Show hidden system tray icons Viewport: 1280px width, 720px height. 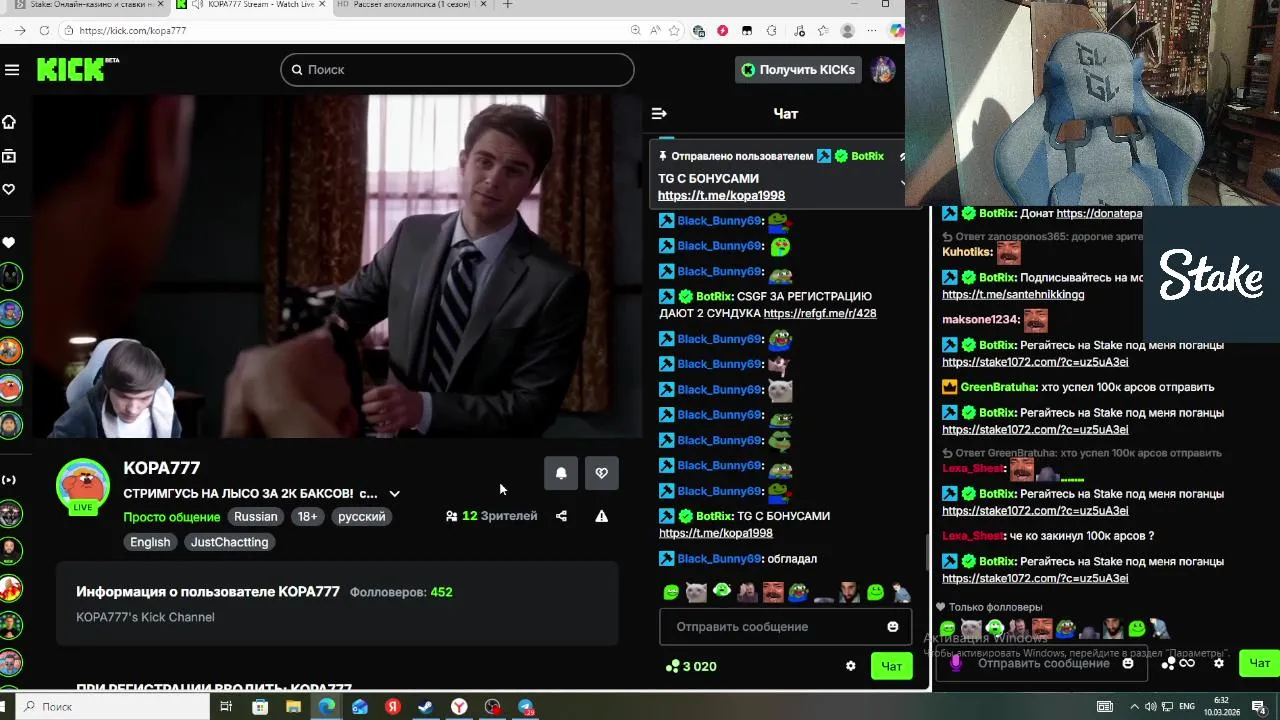click(x=1135, y=706)
